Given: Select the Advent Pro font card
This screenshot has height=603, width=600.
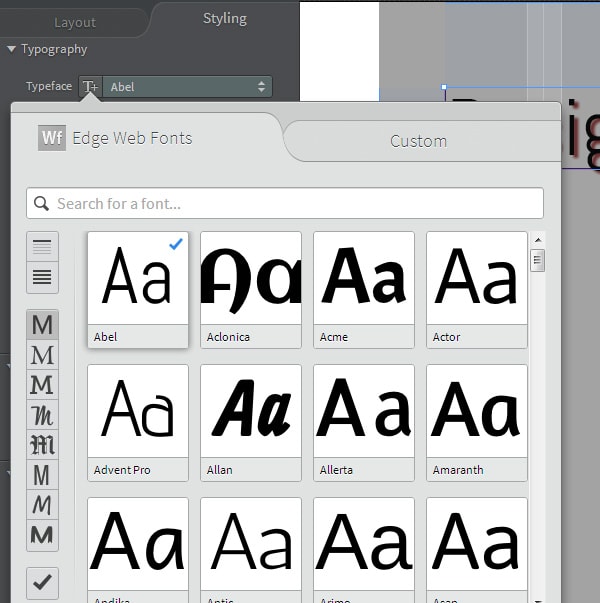Looking at the screenshot, I should point(138,423).
